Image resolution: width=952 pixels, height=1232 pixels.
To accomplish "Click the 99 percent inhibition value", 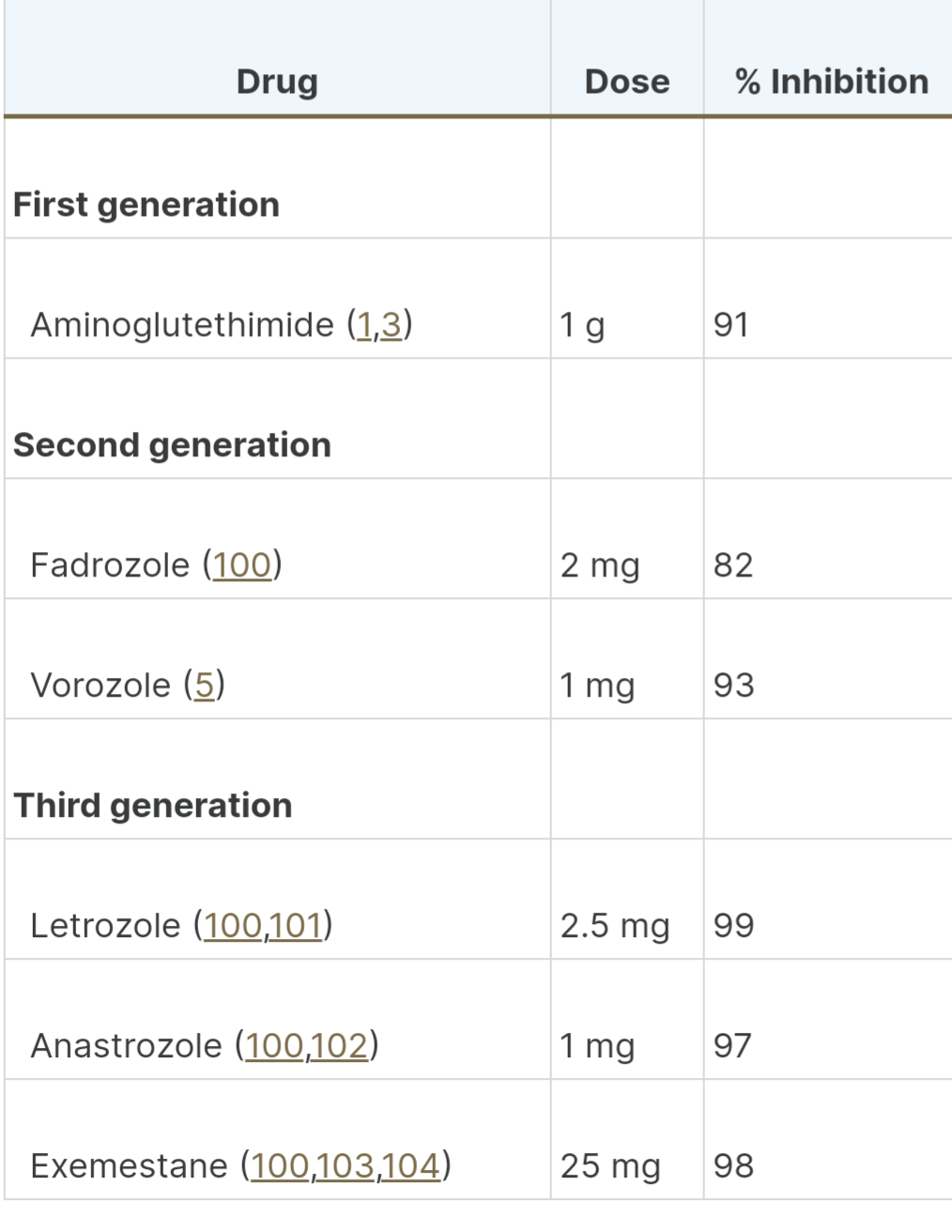I will pyautogui.click(x=733, y=927).
